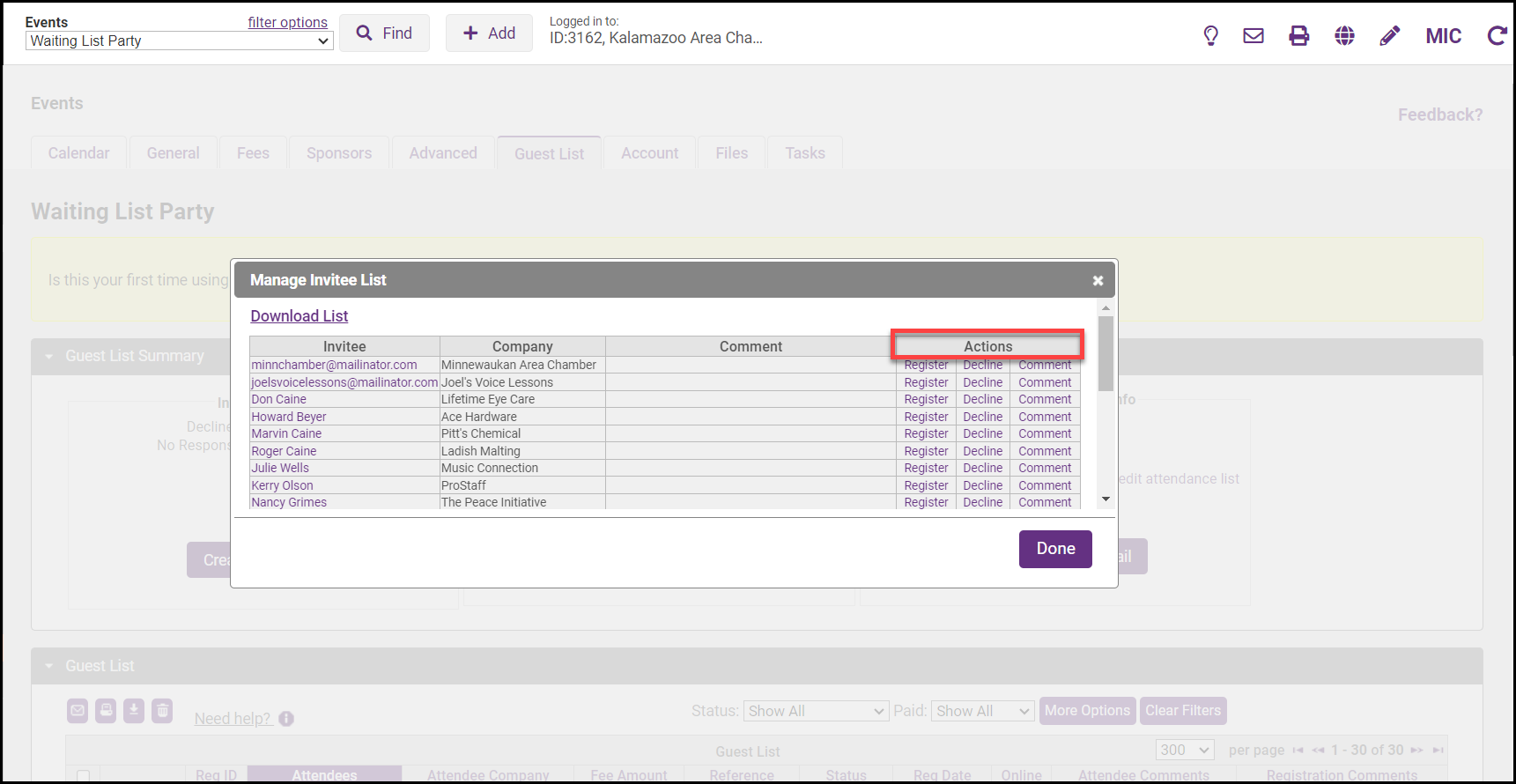This screenshot has width=1516, height=784.
Task: Click Register for Don Caine
Action: tap(926, 399)
